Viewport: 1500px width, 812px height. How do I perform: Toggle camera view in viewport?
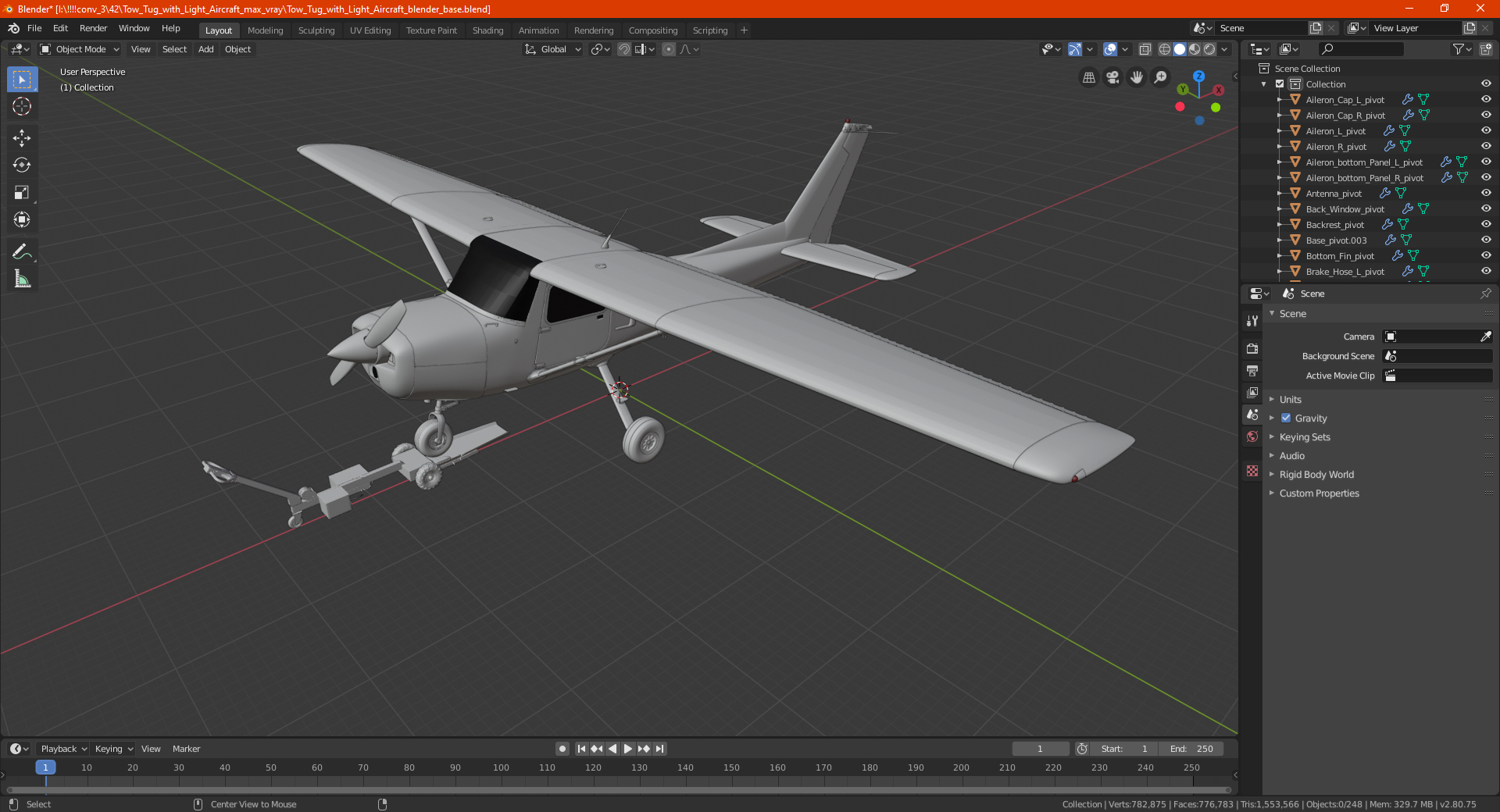point(1112,77)
